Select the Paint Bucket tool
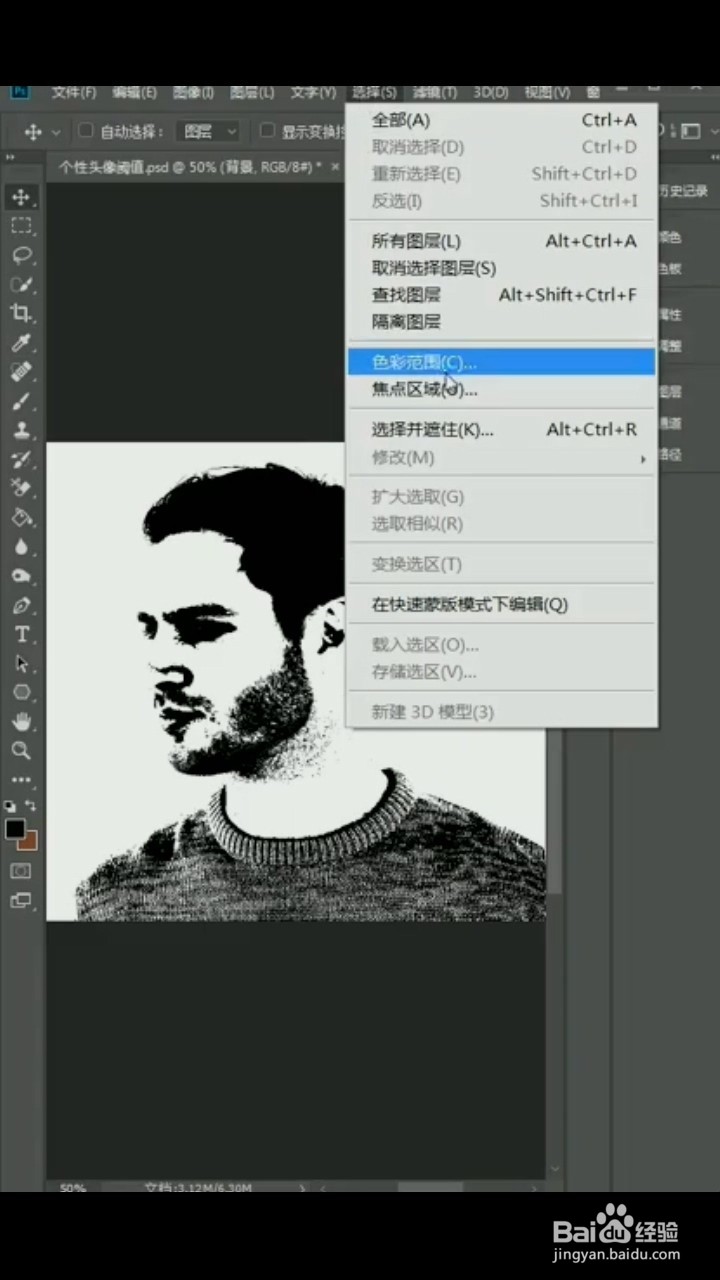This screenshot has height=1280, width=720. (21, 518)
